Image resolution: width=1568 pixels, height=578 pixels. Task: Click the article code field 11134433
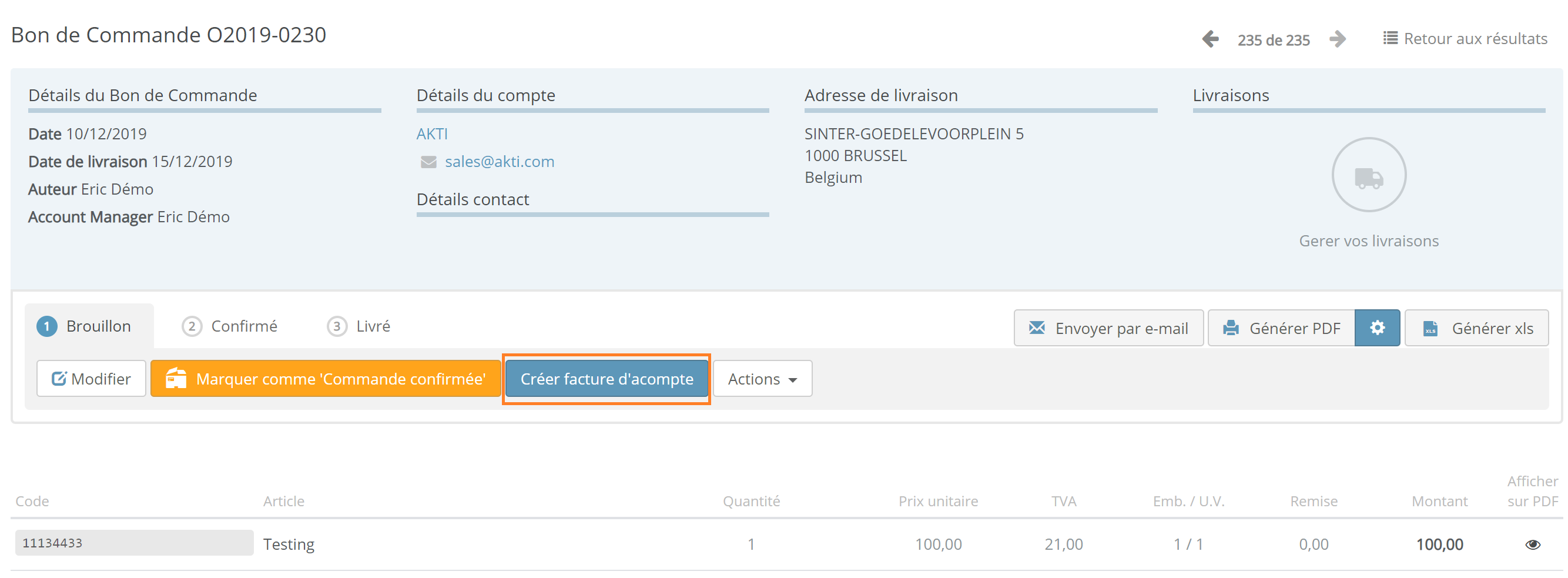pyautogui.click(x=135, y=543)
